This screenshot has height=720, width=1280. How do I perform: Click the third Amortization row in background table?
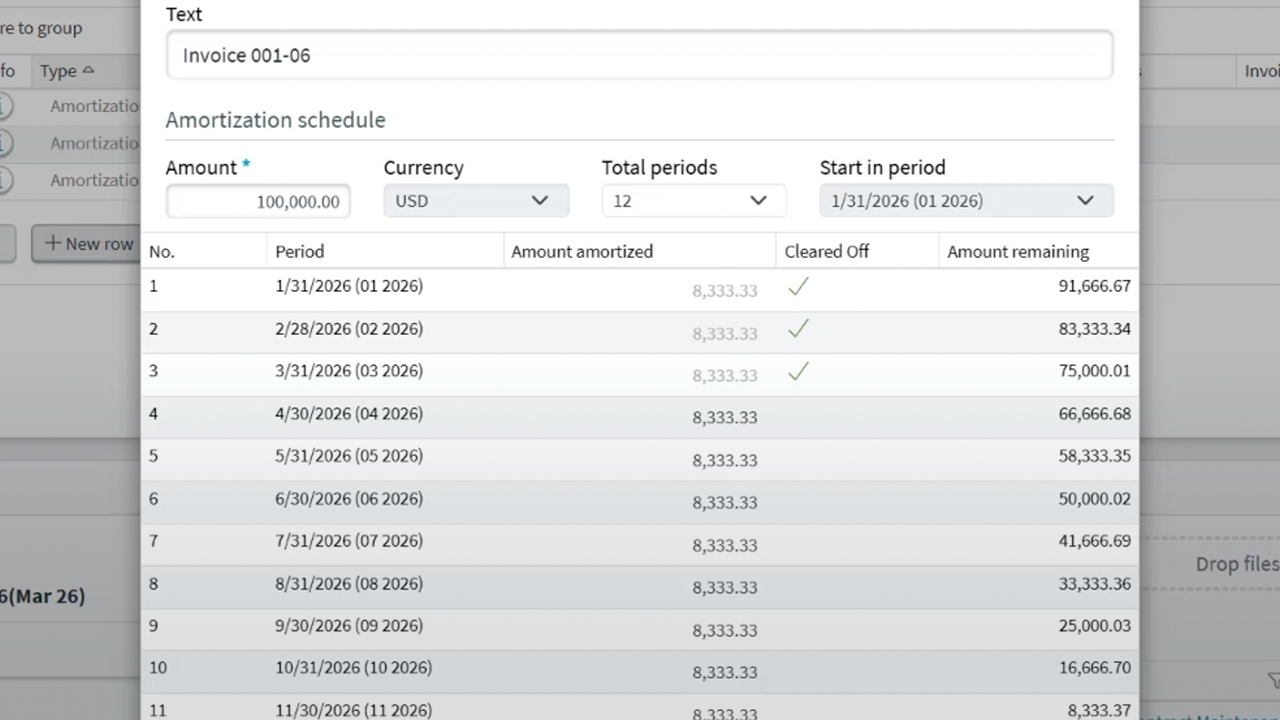70,180
